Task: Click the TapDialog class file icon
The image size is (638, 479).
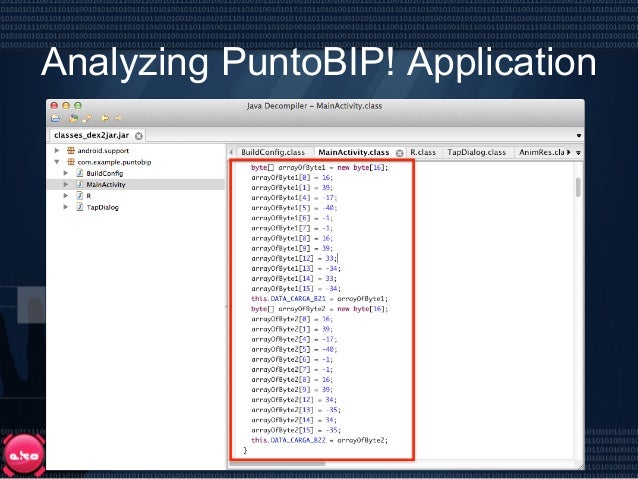Action: [x=80, y=208]
